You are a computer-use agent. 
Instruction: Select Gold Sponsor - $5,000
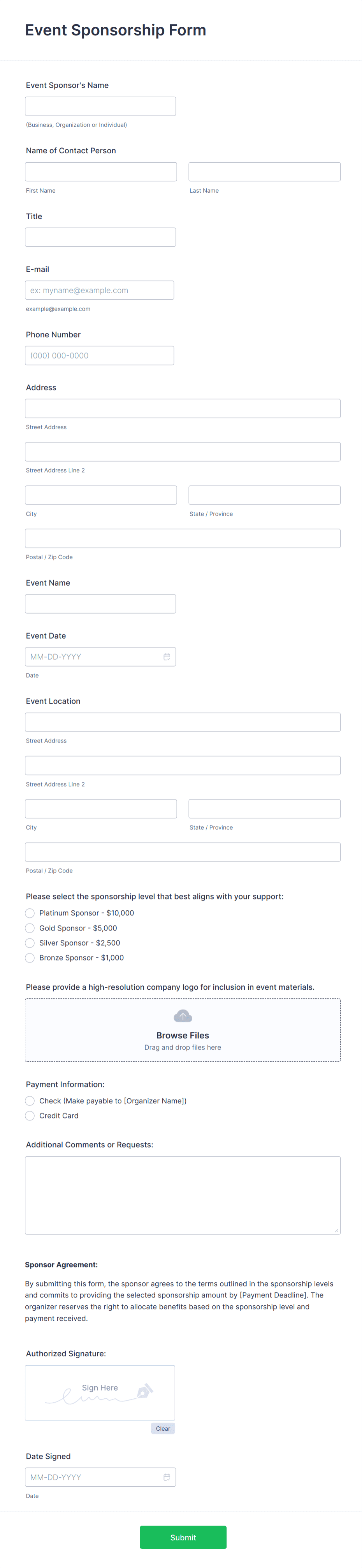click(x=30, y=928)
